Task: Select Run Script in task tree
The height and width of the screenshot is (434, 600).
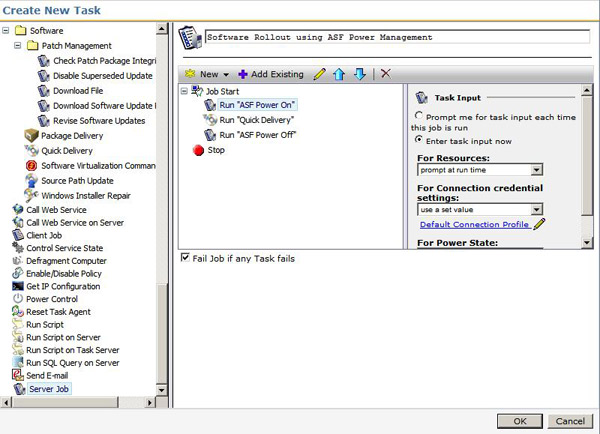Action: 45,325
